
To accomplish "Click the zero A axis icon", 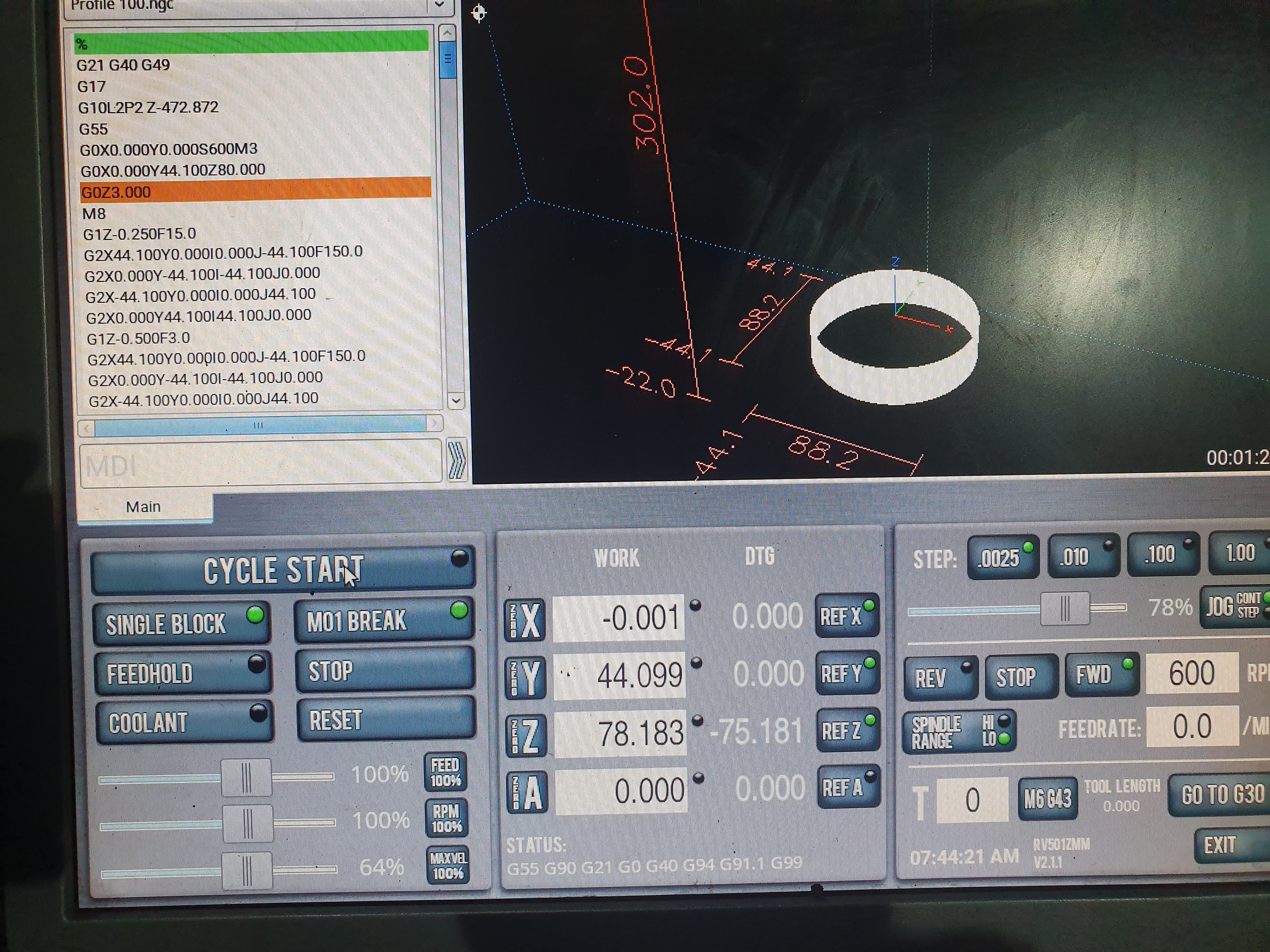I will (x=527, y=792).
